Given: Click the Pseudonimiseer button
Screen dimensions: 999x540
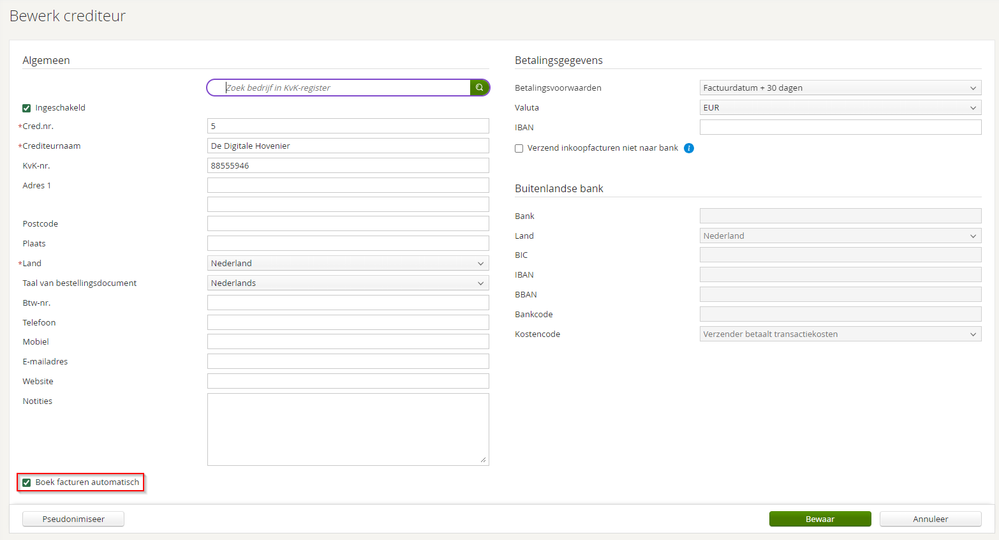Looking at the screenshot, I should (73, 519).
